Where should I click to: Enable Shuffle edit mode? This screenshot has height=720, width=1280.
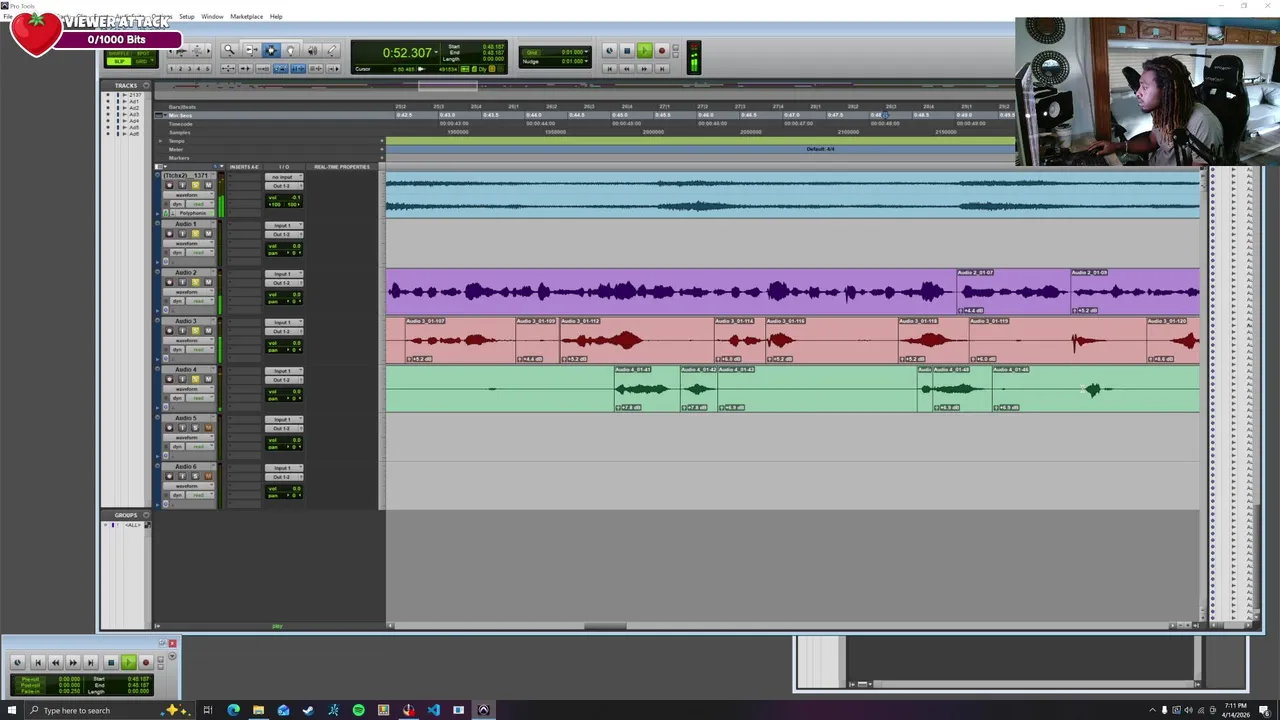click(118, 54)
